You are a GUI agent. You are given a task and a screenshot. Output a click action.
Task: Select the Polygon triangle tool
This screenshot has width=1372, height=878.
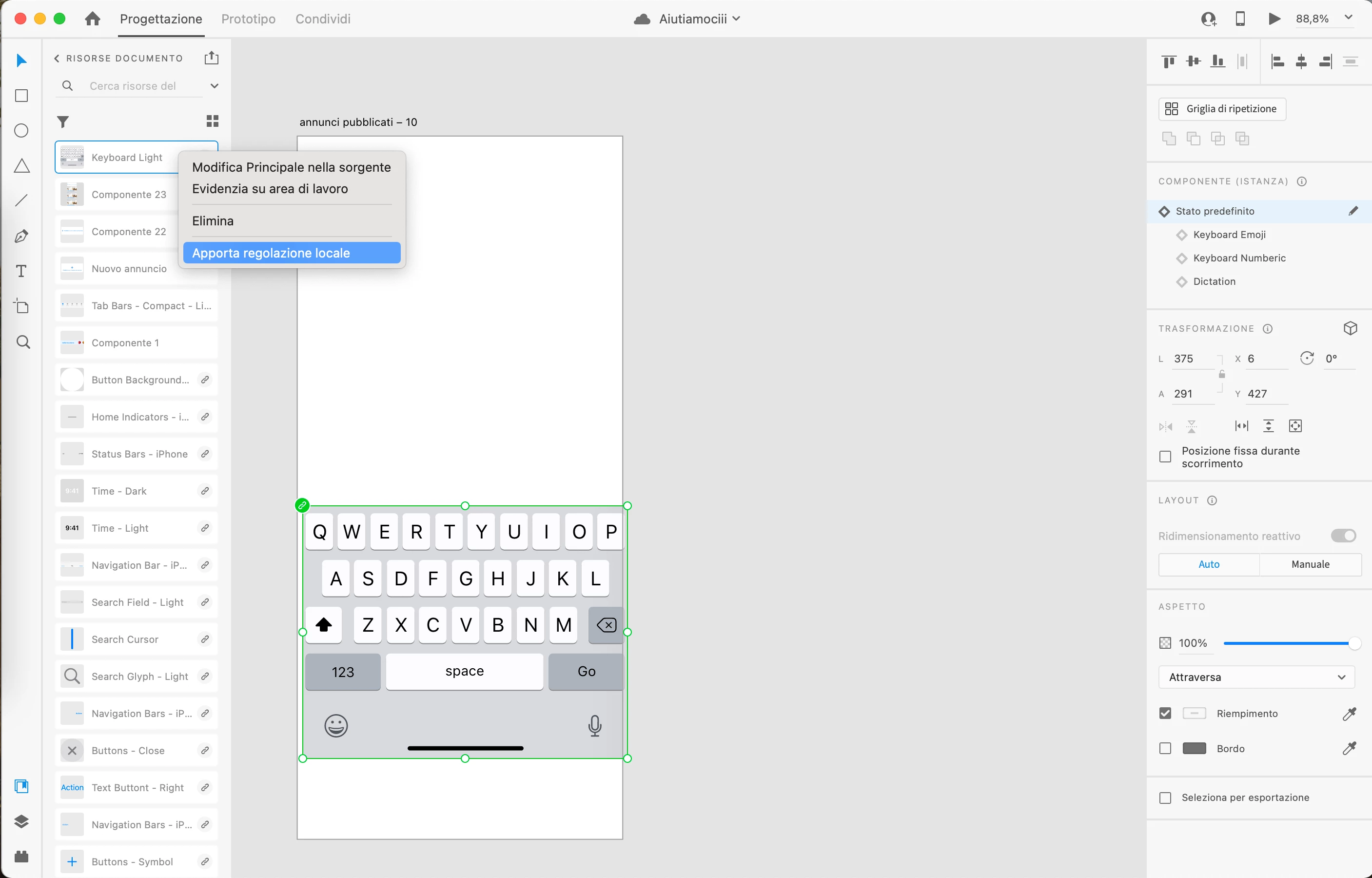click(21, 166)
